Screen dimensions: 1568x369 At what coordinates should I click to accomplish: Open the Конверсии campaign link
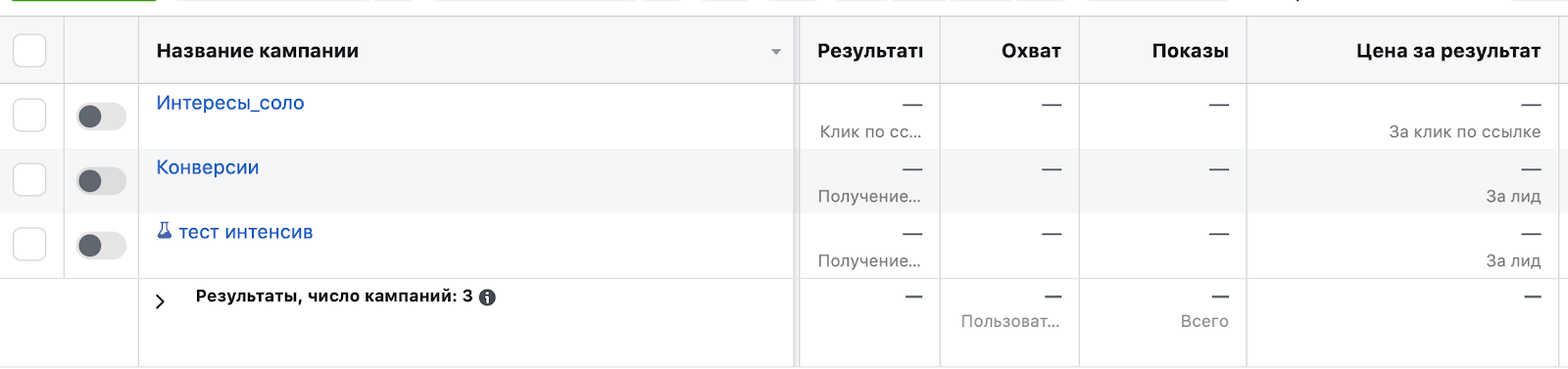click(208, 167)
